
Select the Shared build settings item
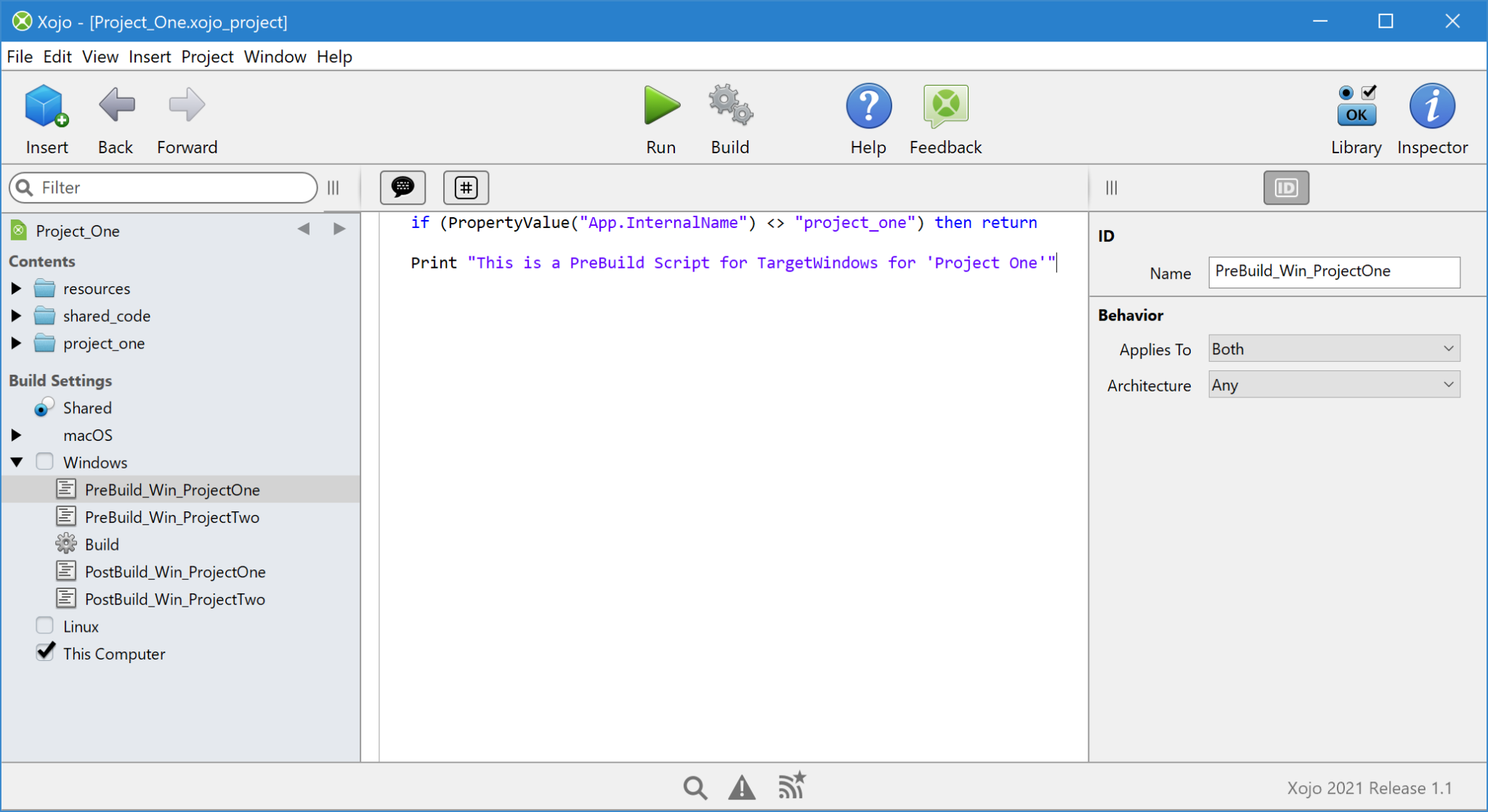point(87,408)
